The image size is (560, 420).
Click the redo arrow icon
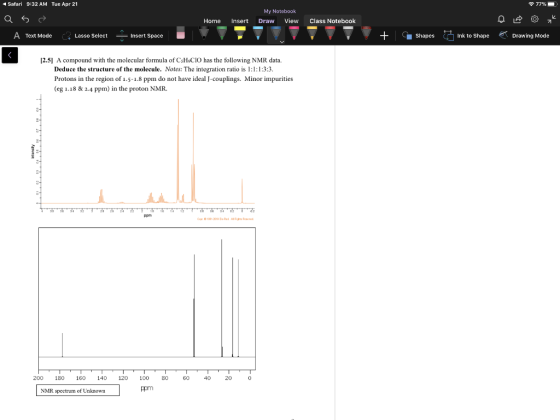click(42, 19)
